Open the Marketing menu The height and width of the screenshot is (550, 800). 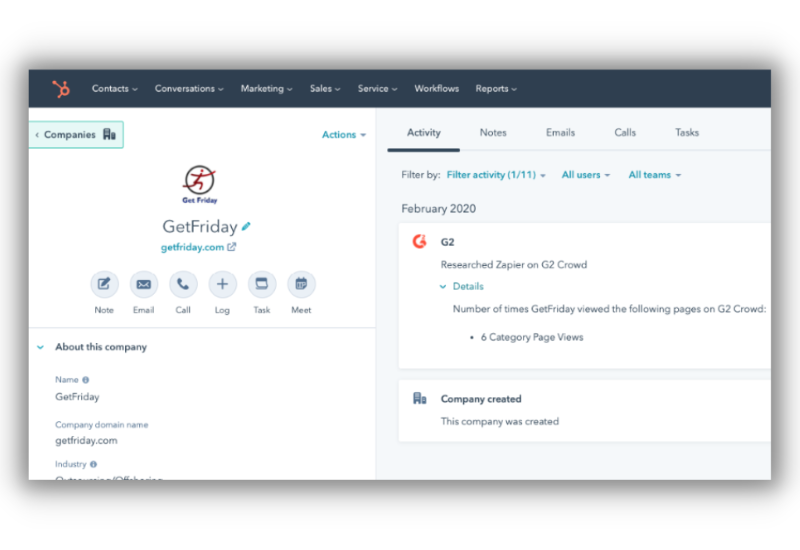tap(266, 89)
